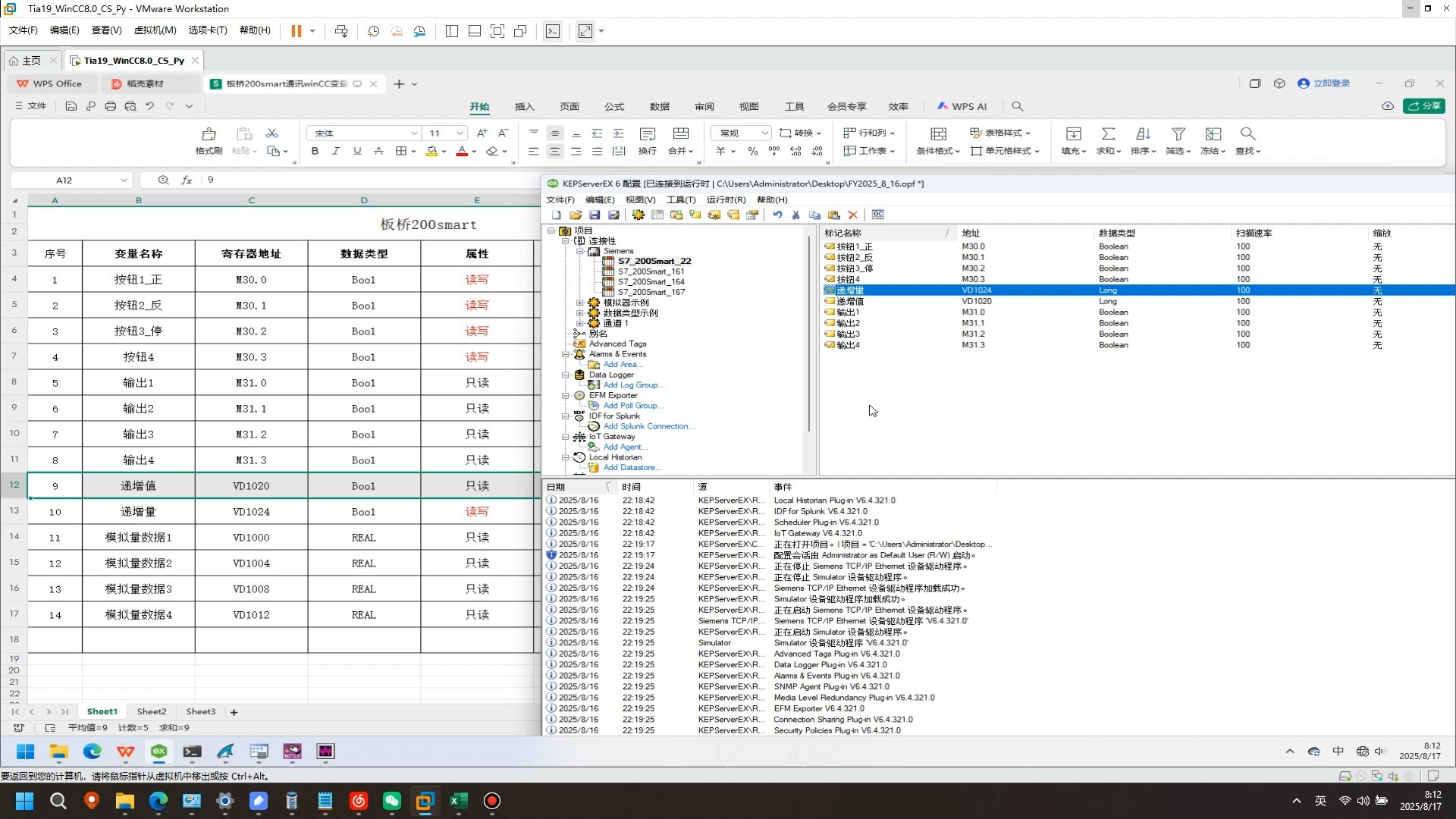Toggle Italic formatting in WPS ribbon

tap(336, 152)
